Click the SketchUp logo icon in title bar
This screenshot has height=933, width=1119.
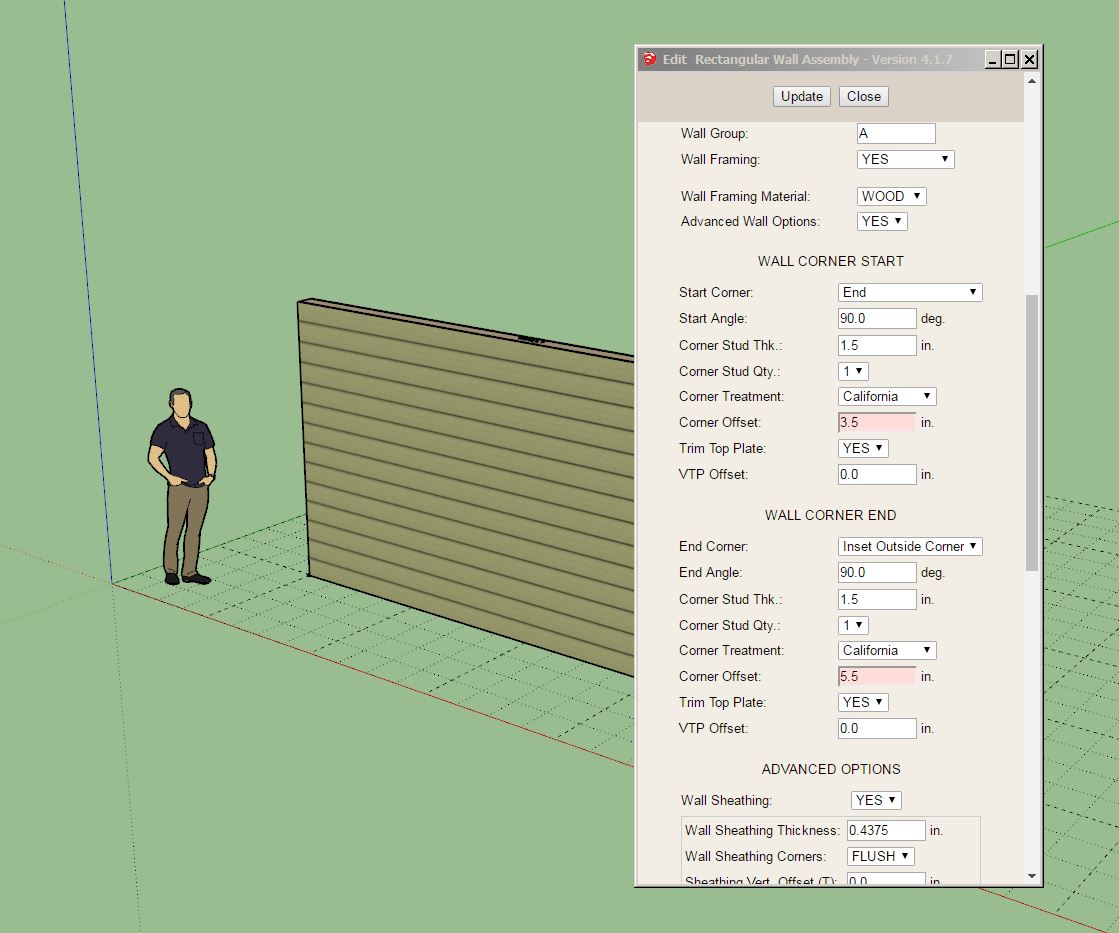[x=649, y=59]
